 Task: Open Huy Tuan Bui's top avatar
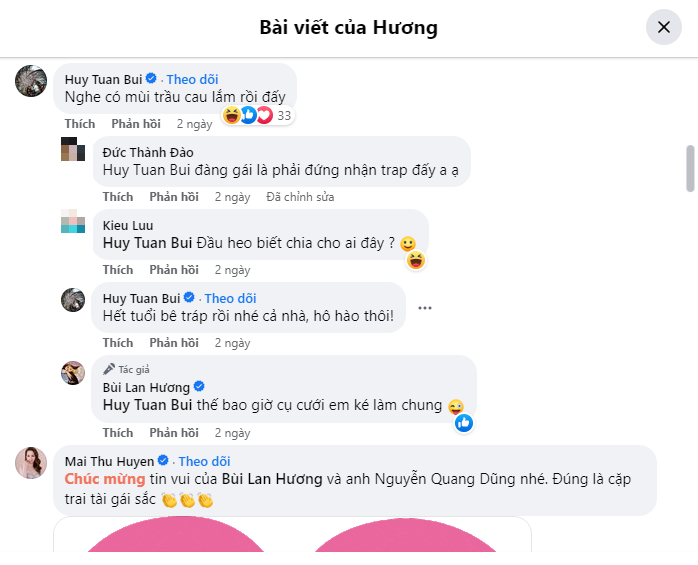click(31, 81)
